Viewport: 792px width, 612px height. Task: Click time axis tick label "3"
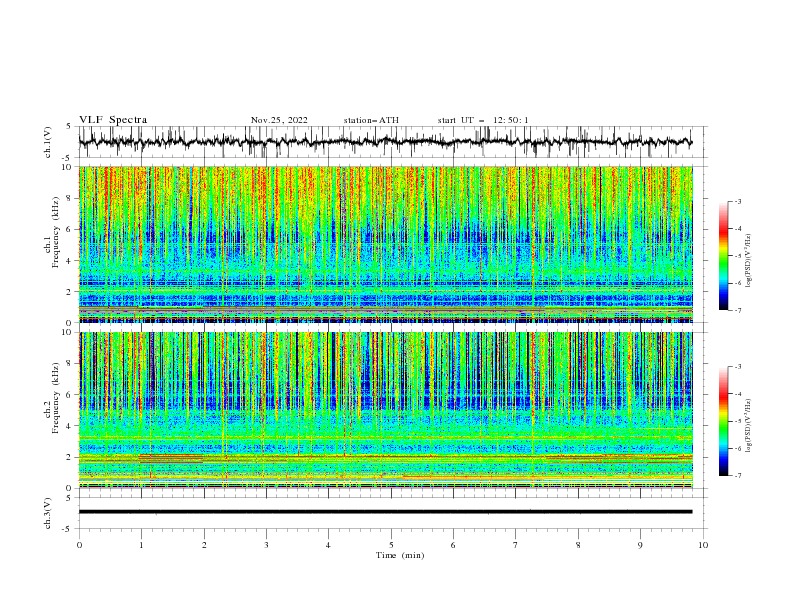tap(266, 545)
